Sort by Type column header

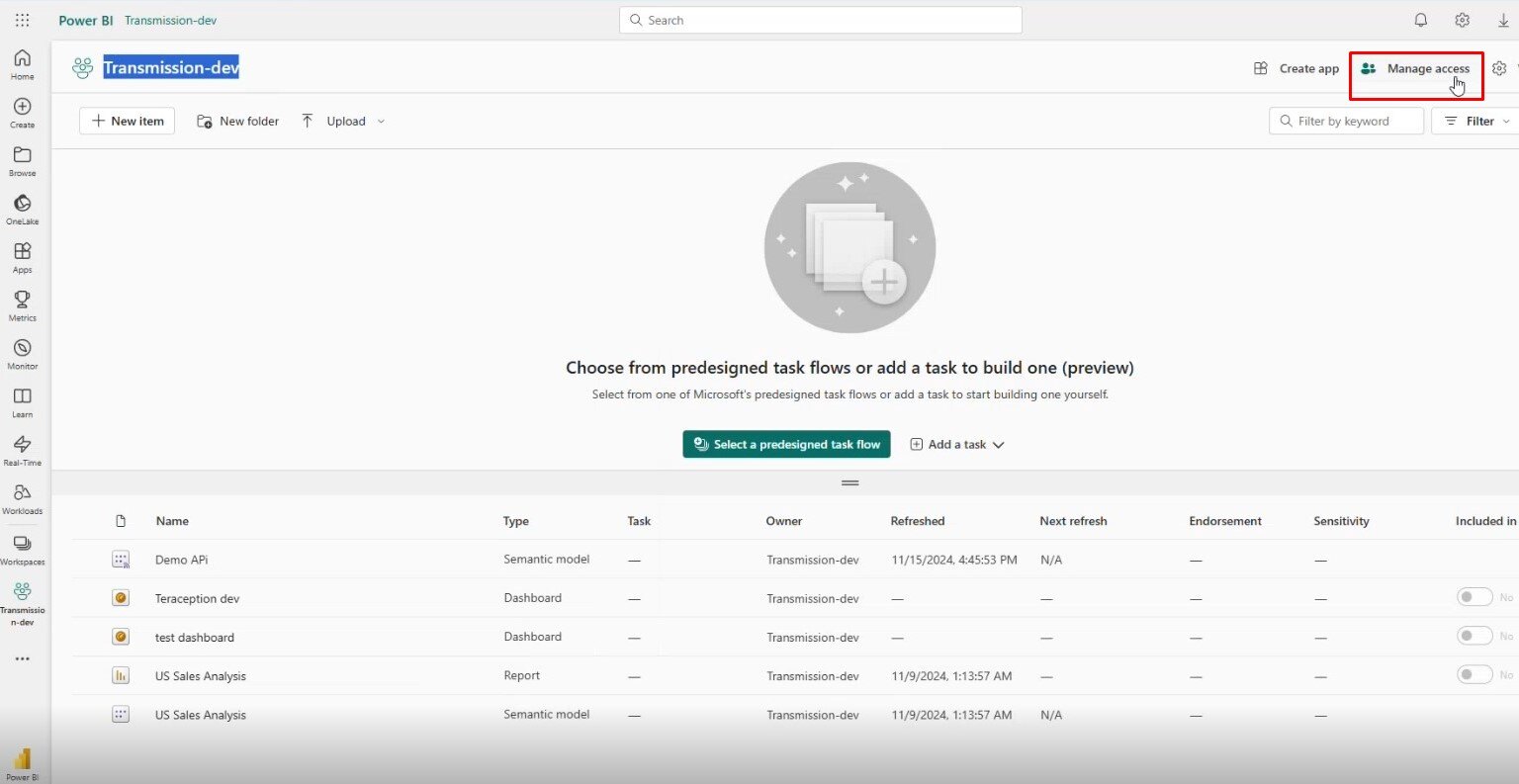click(x=516, y=521)
